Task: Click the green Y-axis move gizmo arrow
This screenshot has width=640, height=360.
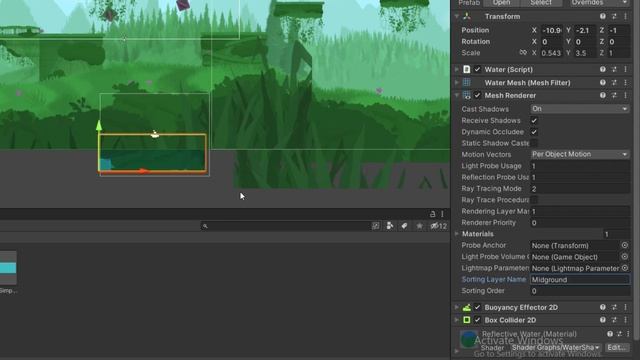Action: click(99, 126)
